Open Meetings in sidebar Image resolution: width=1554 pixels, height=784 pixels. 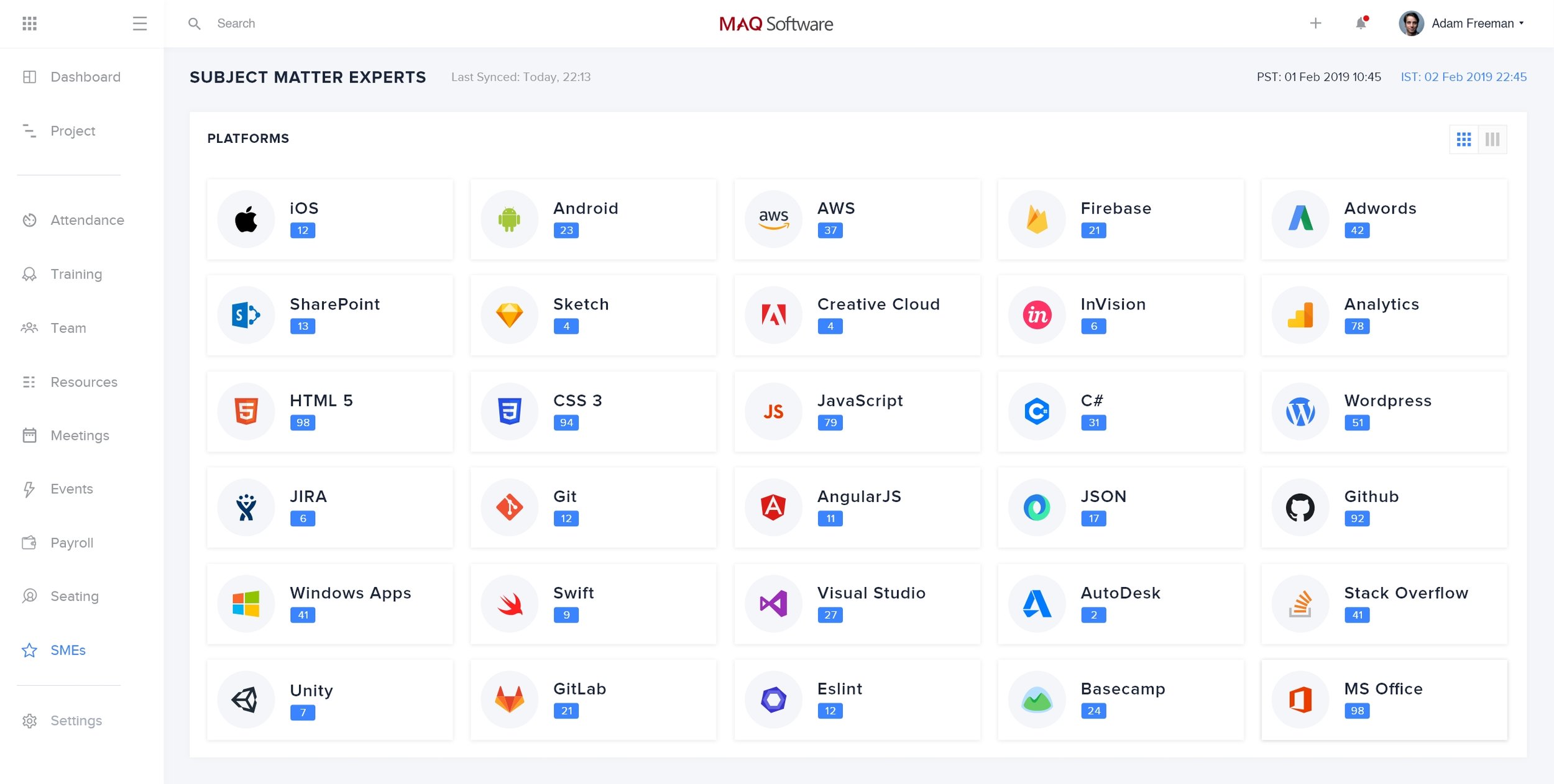[66, 435]
